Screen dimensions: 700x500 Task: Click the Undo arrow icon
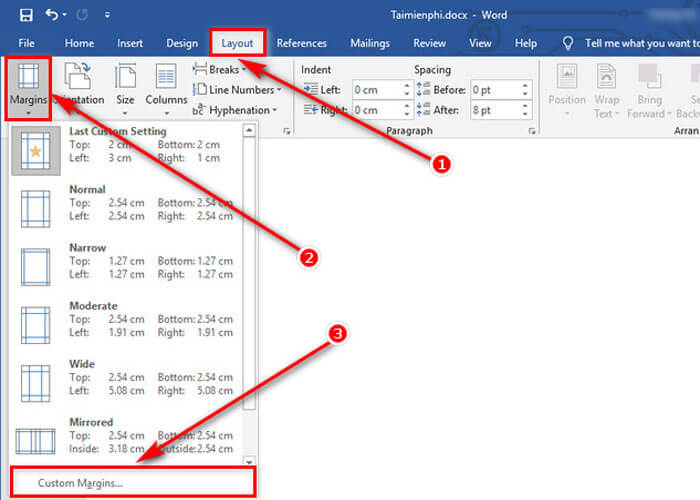(52, 15)
